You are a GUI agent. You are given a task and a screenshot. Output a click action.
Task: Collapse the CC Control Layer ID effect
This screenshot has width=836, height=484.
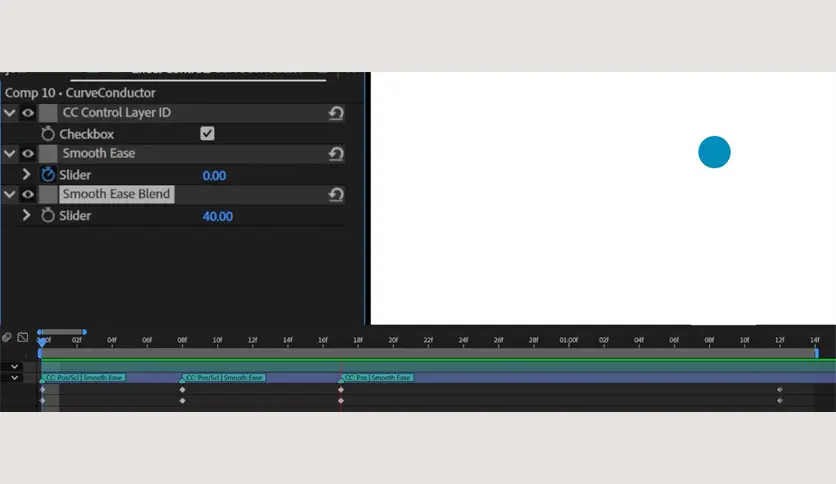(9, 113)
